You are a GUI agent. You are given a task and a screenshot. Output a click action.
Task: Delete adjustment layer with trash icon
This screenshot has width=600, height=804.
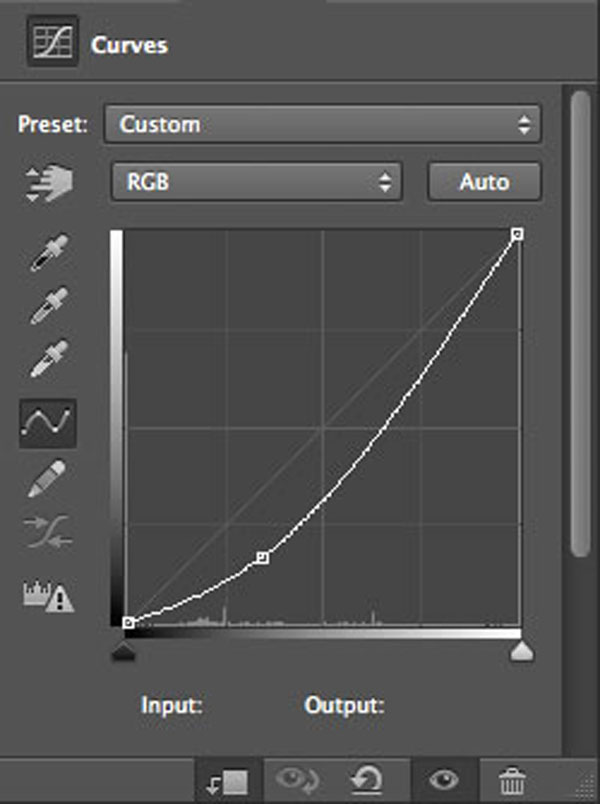click(512, 780)
